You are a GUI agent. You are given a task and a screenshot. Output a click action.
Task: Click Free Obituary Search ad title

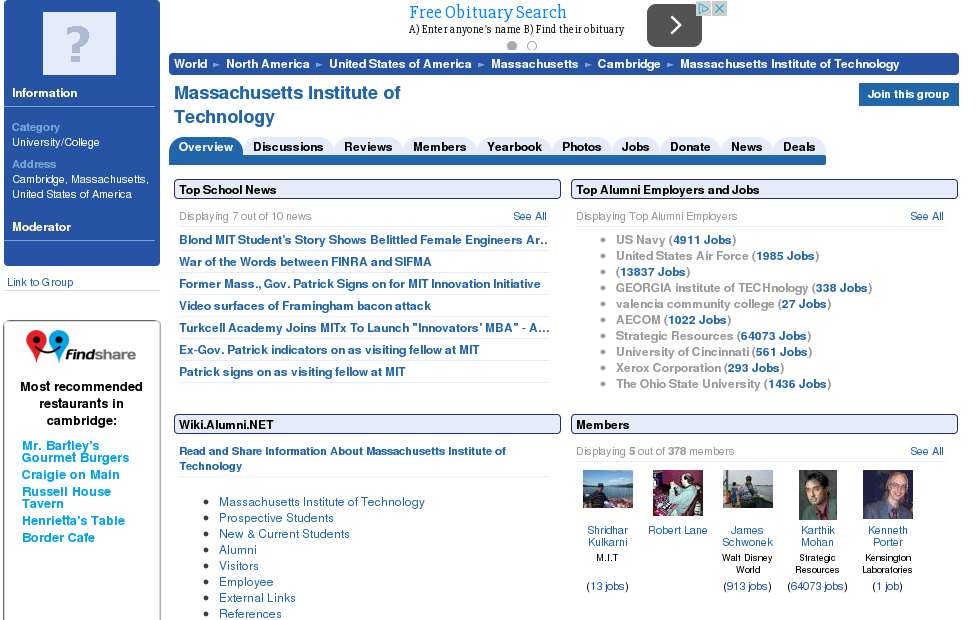tap(488, 12)
